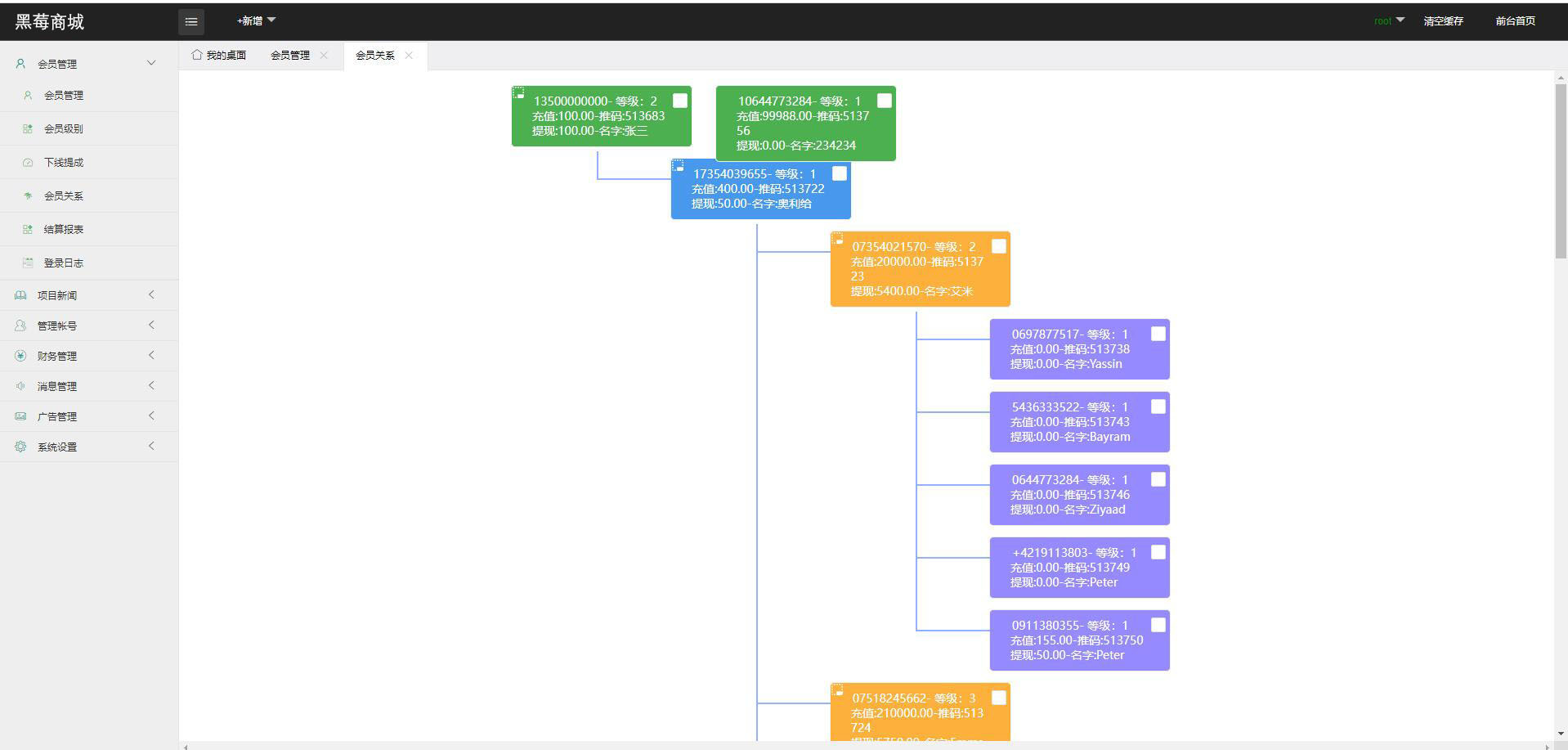Image resolution: width=1568 pixels, height=750 pixels.
Task: Close the 会员管理 tab
Action: 324,56
